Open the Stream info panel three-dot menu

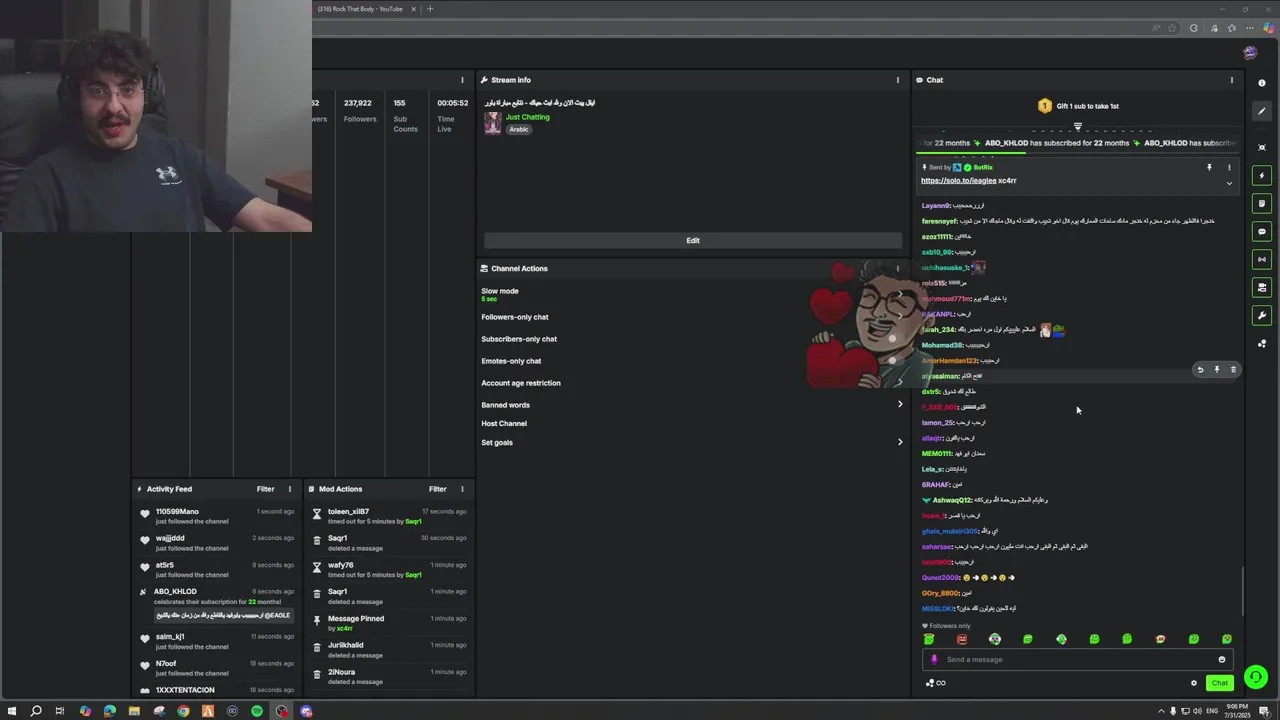point(897,80)
